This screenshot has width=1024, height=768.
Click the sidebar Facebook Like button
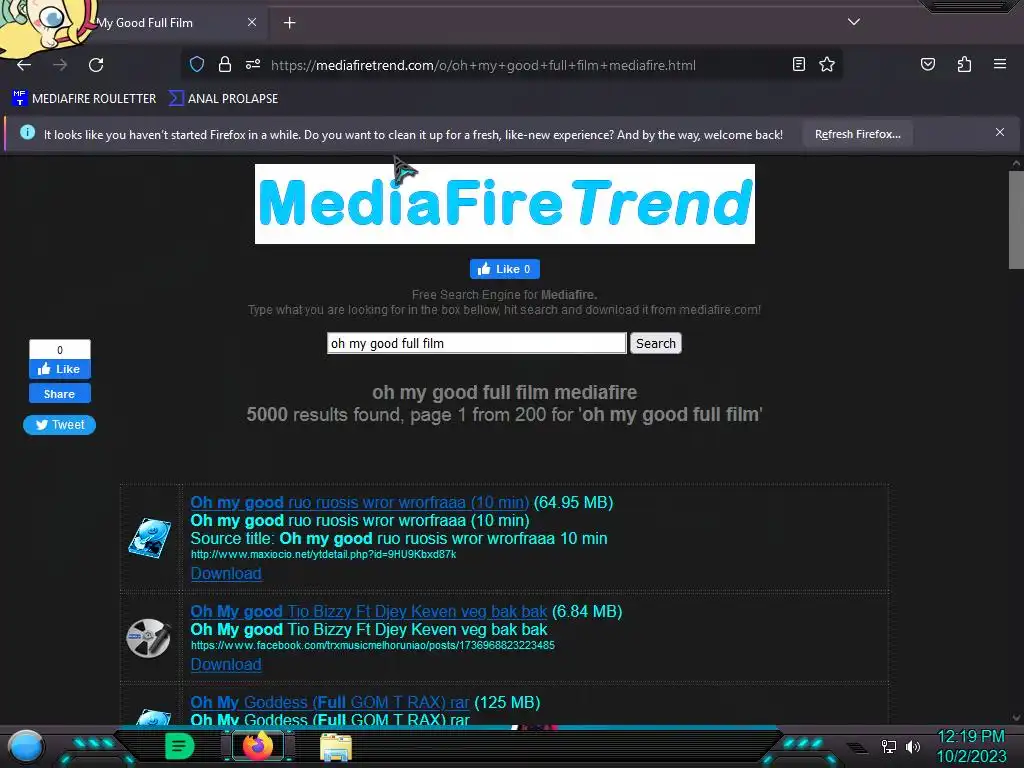(59, 369)
